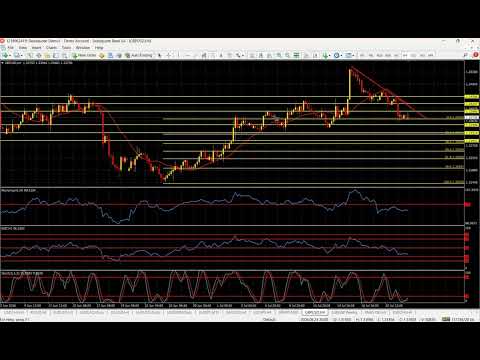Click the search magnifier icon

pyautogui.click(x=465, y=55)
